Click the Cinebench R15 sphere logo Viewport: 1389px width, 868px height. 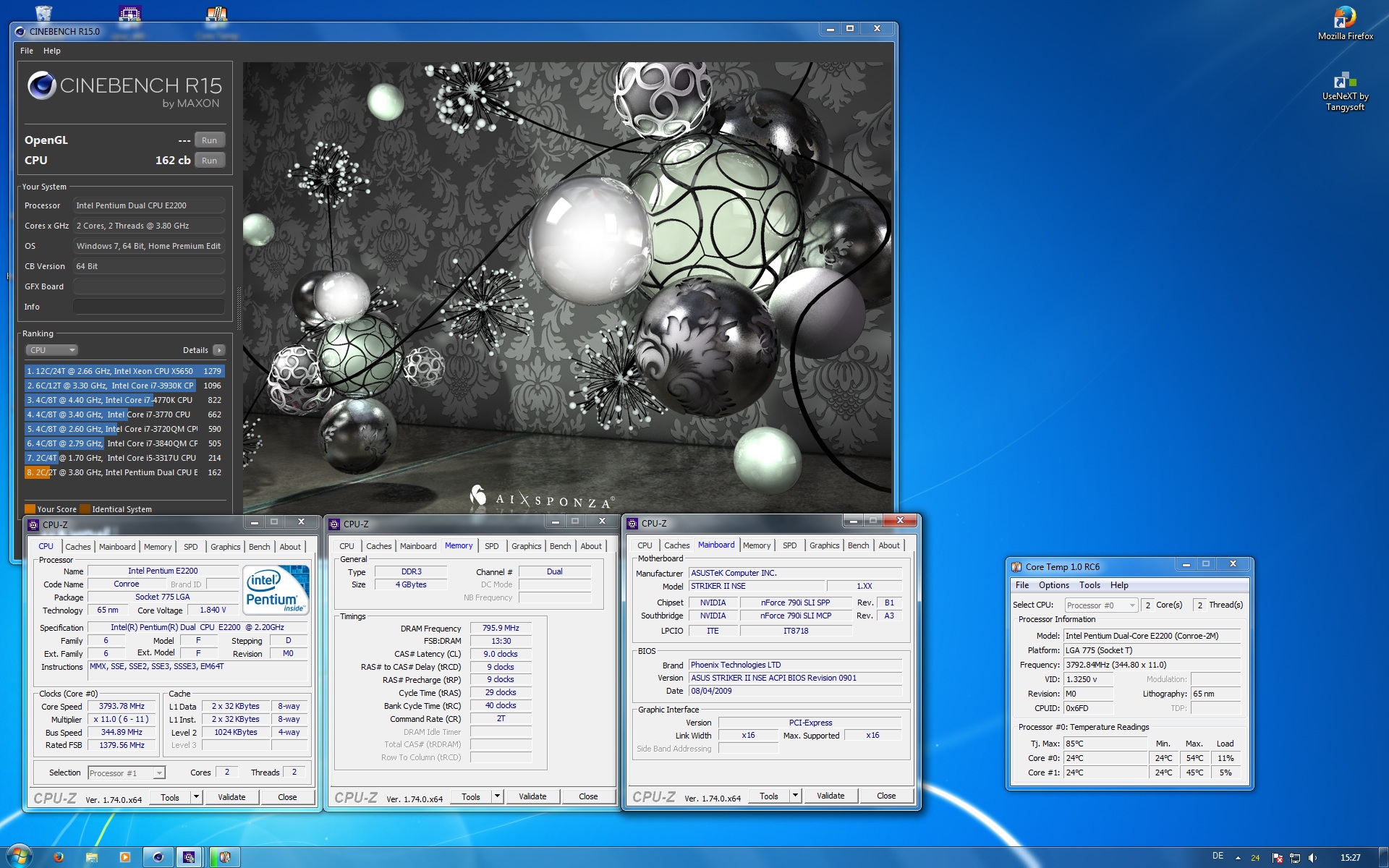tap(42, 85)
